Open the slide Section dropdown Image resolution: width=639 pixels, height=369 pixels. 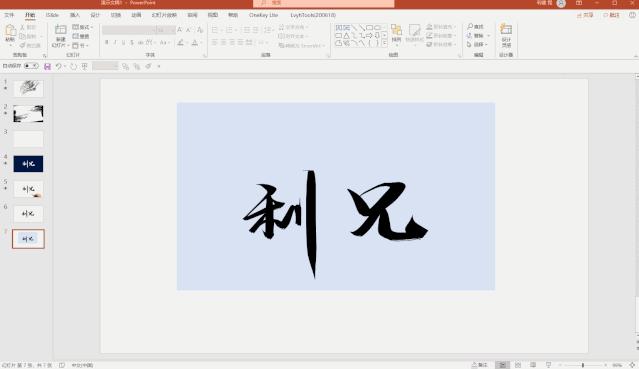[x=80, y=46]
